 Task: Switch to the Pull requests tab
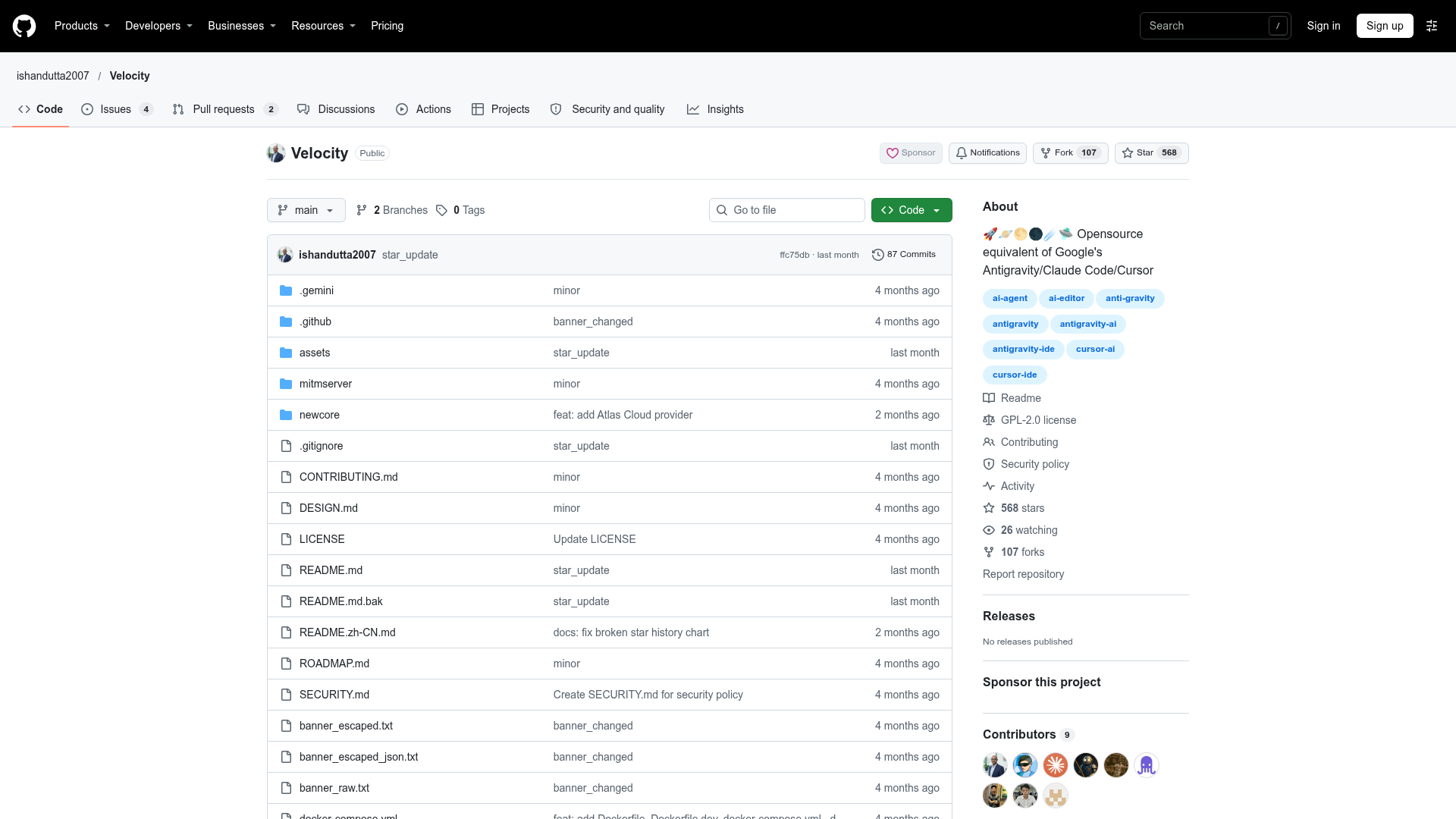coord(225,109)
